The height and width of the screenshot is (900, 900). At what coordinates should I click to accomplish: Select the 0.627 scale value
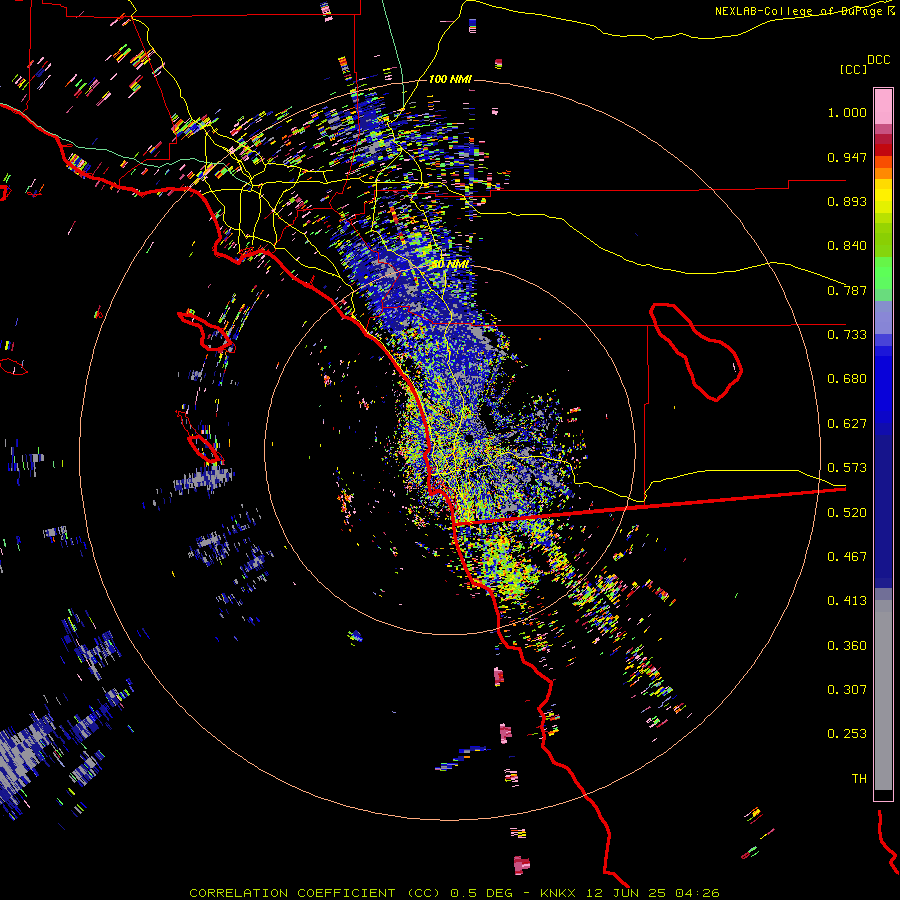tap(847, 424)
